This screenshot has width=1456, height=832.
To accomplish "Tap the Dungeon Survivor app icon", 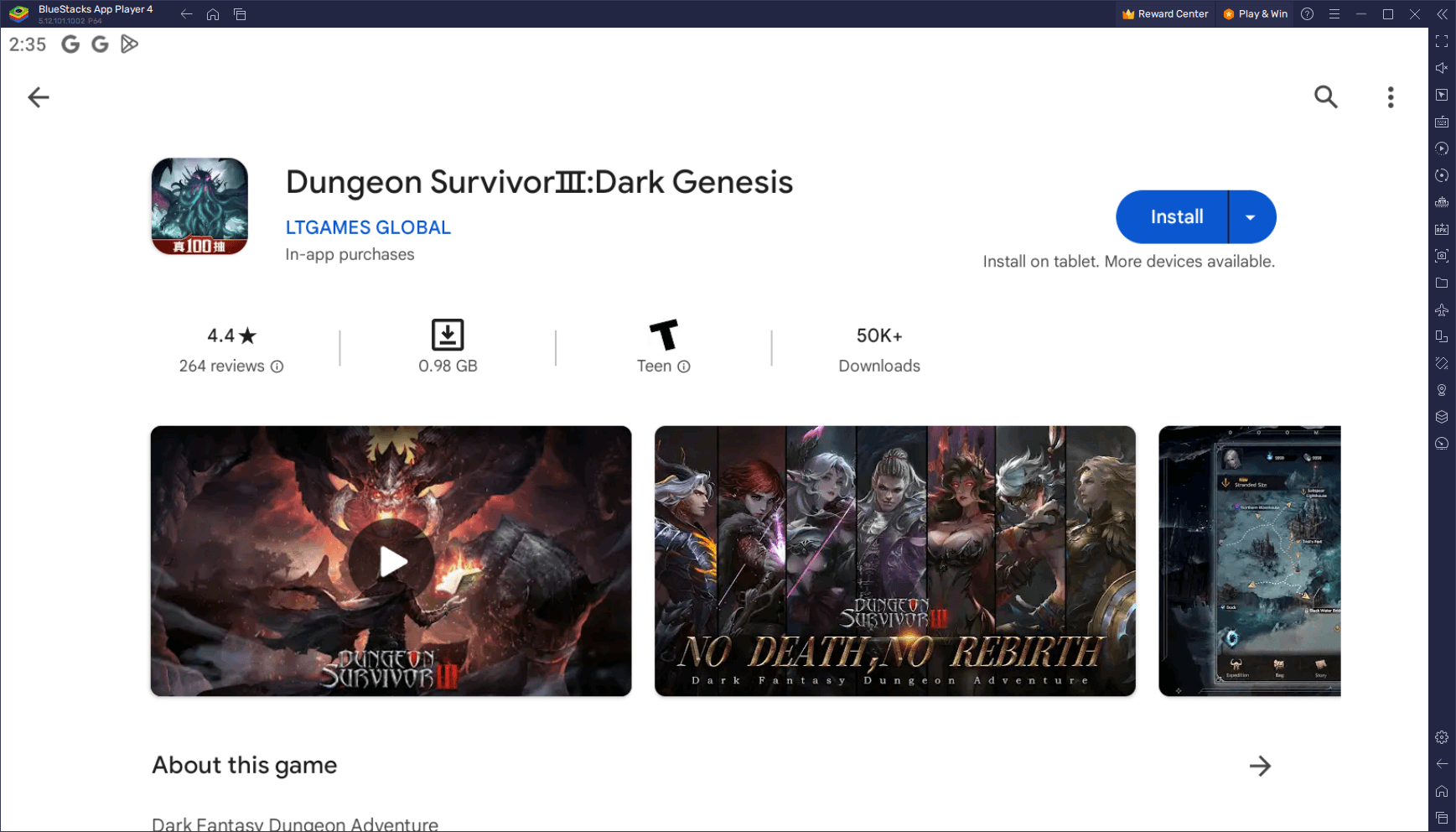I will point(199,206).
